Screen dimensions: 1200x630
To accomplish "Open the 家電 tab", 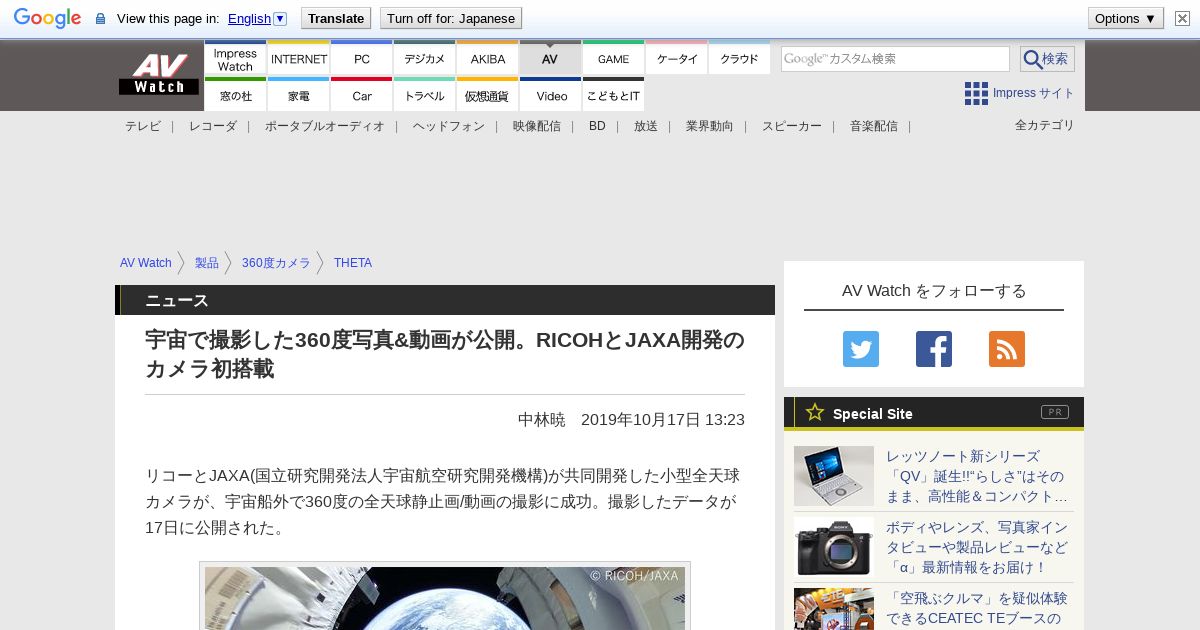I will 299,96.
